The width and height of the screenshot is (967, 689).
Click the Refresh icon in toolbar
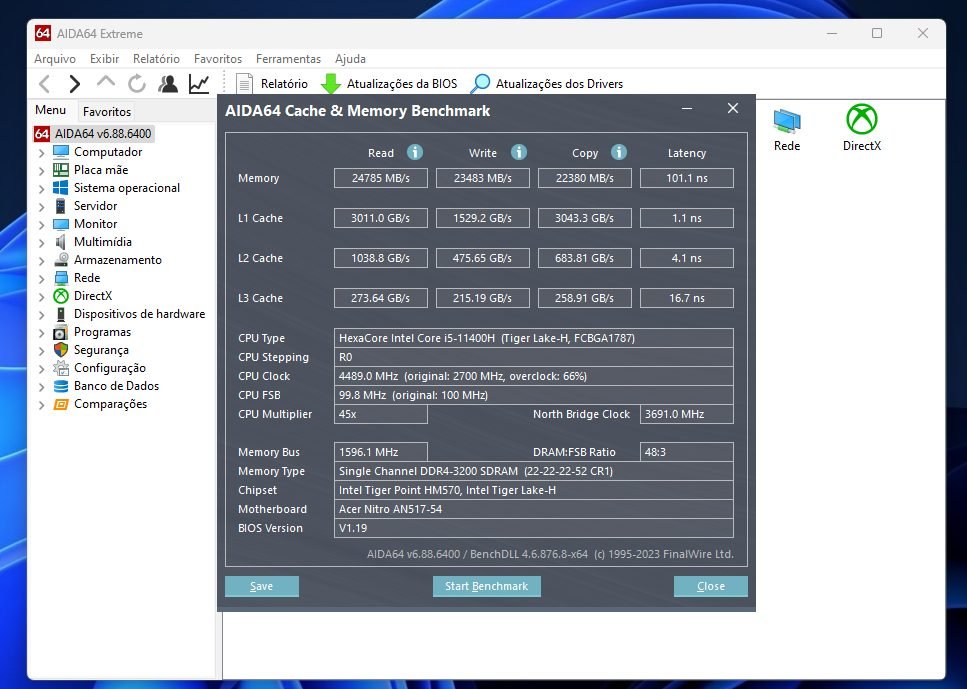pyautogui.click(x=136, y=84)
